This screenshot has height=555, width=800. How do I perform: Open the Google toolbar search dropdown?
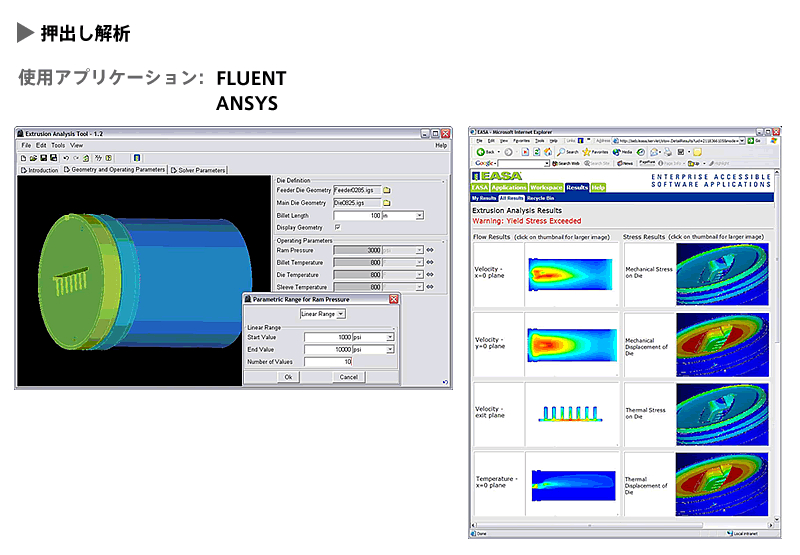click(546, 163)
